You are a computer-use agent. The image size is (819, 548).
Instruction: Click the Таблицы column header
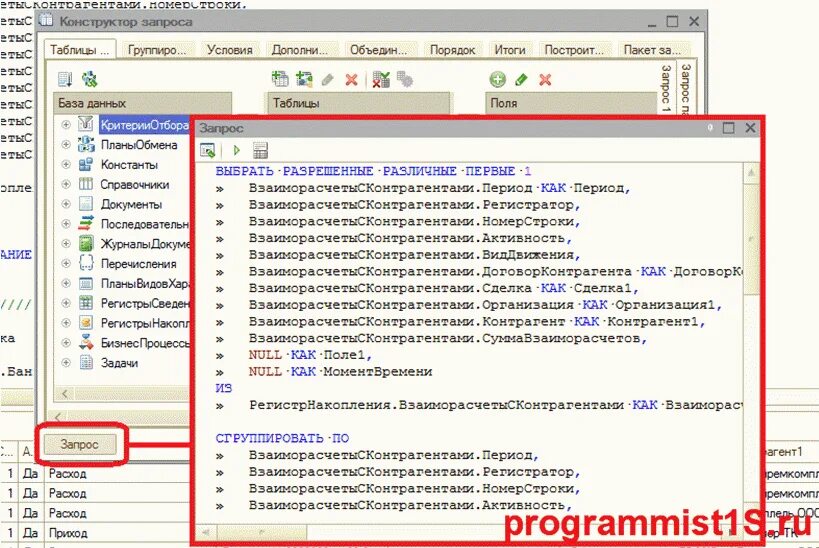tap(358, 103)
